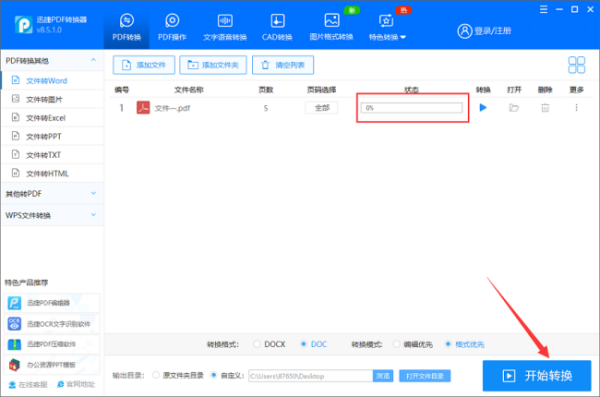The image size is (600, 397).
Task: Open 迅捷PDF编辑器 product recommendation
Action: coord(52,303)
